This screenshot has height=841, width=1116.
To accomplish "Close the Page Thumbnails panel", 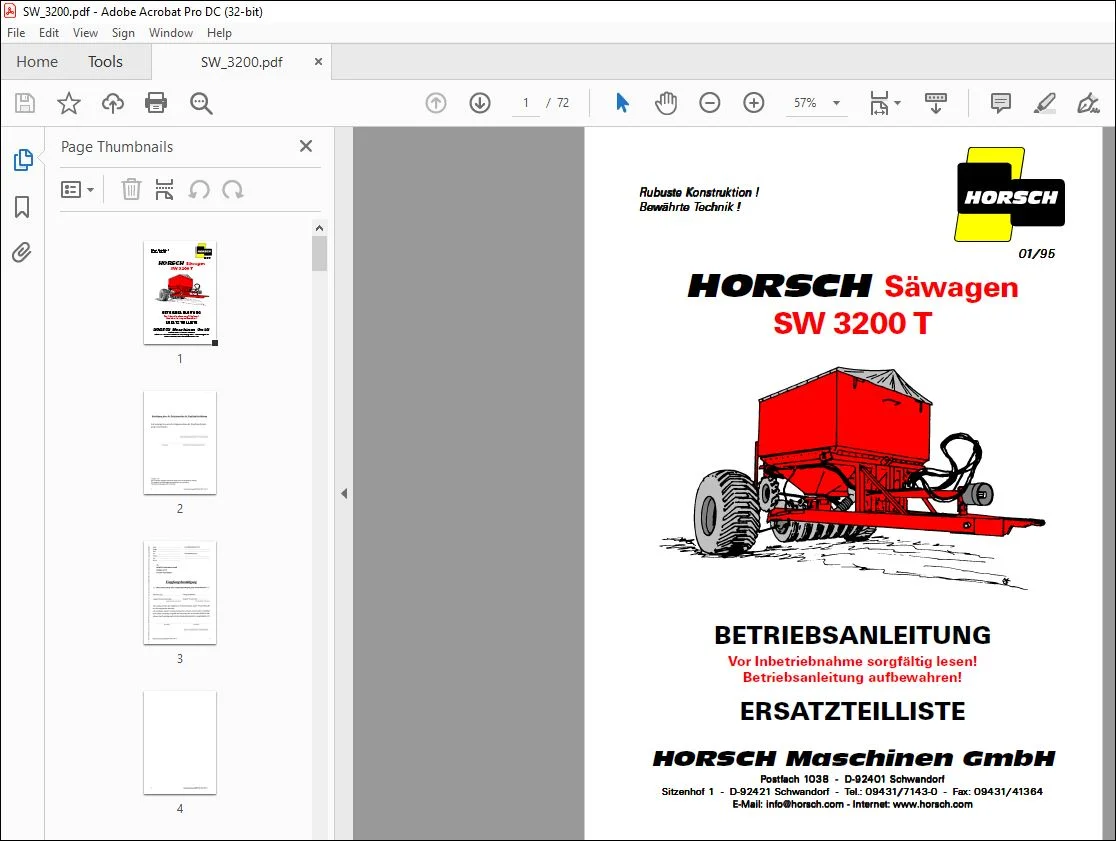I will tap(306, 146).
